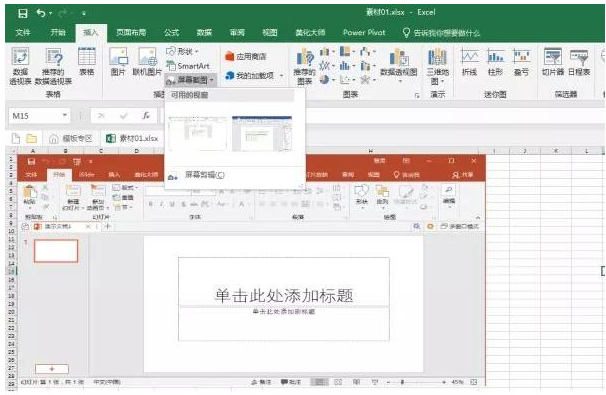Open Recommended PivotTables (推荐的数据透视表)
Viewport: 606px width, 395px height.
(53, 66)
